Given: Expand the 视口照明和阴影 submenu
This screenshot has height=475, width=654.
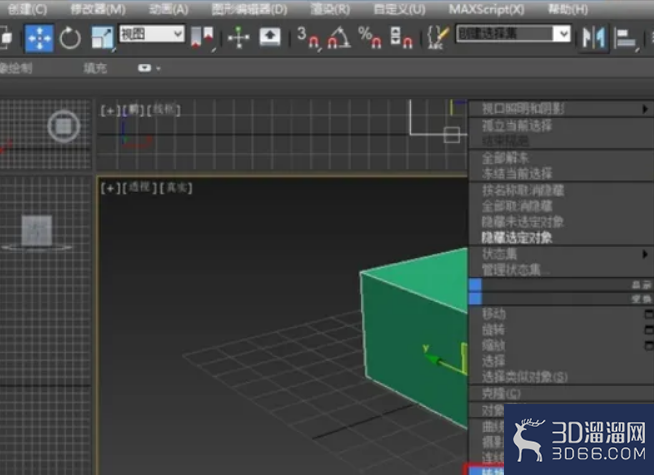Looking at the screenshot, I should pyautogui.click(x=561, y=109).
